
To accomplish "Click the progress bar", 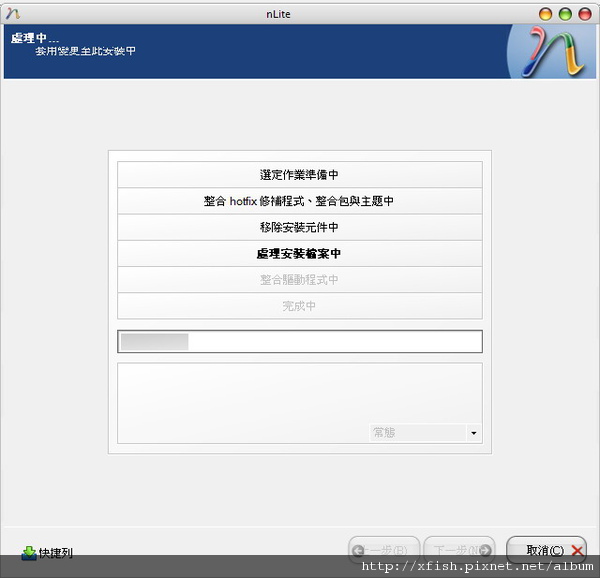I will 300,341.
